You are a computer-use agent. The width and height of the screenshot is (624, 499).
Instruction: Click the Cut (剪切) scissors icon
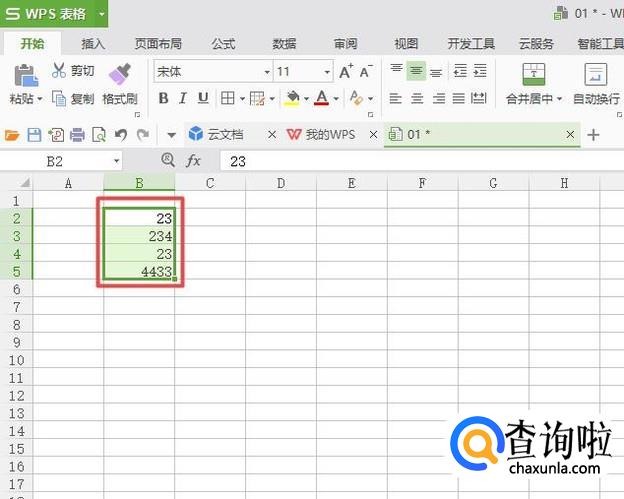59,71
